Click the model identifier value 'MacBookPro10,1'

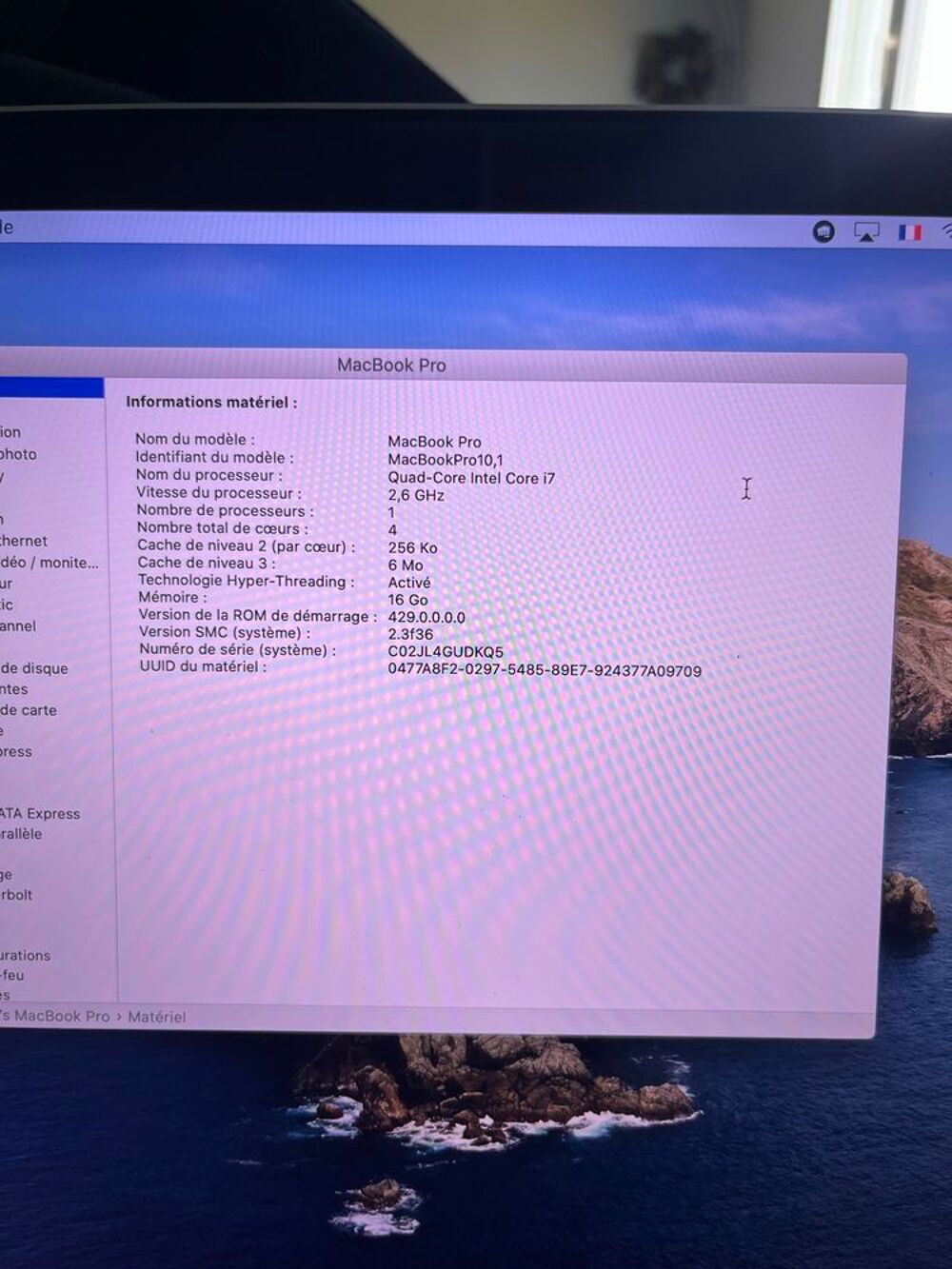pyautogui.click(x=446, y=460)
